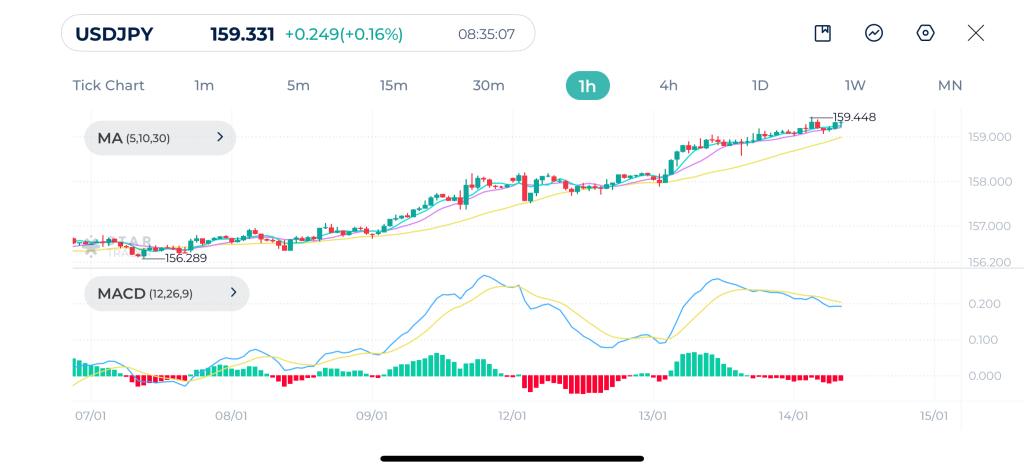
Task: Choose the 1D timeframe
Action: click(760, 86)
